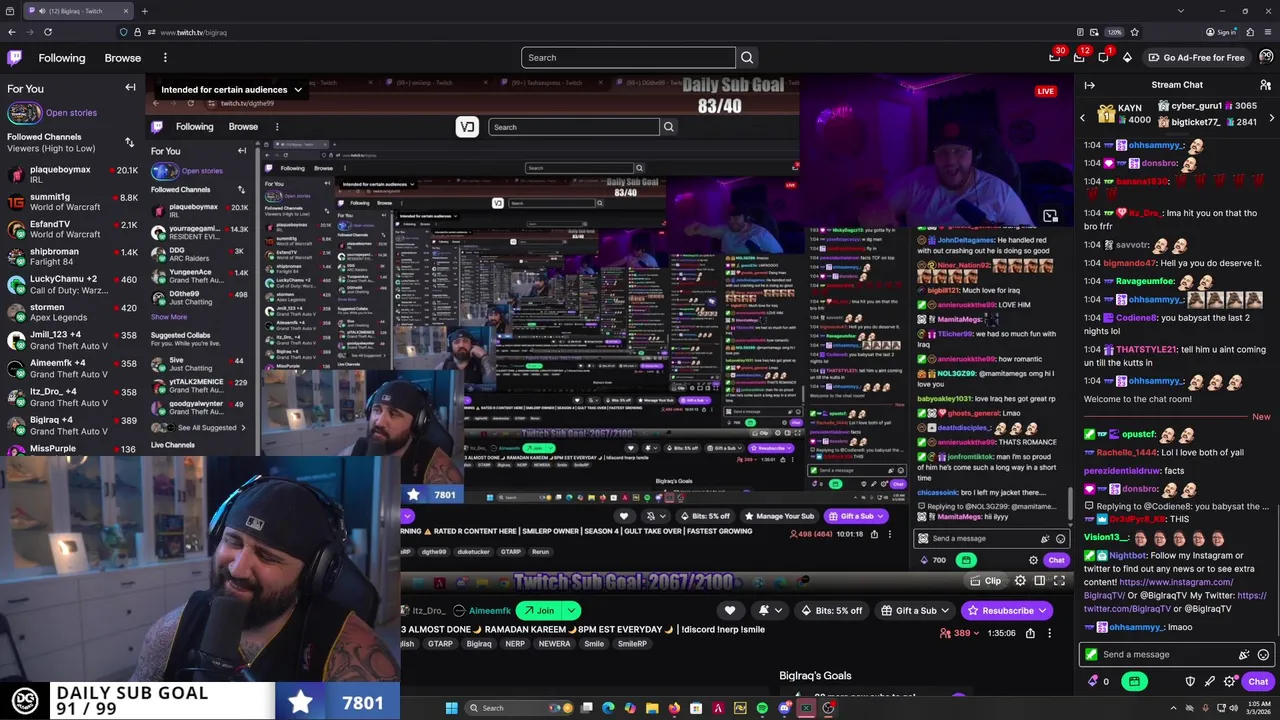This screenshot has width=1280, height=720.
Task: Open the chat Community users icon
Action: click(1265, 85)
